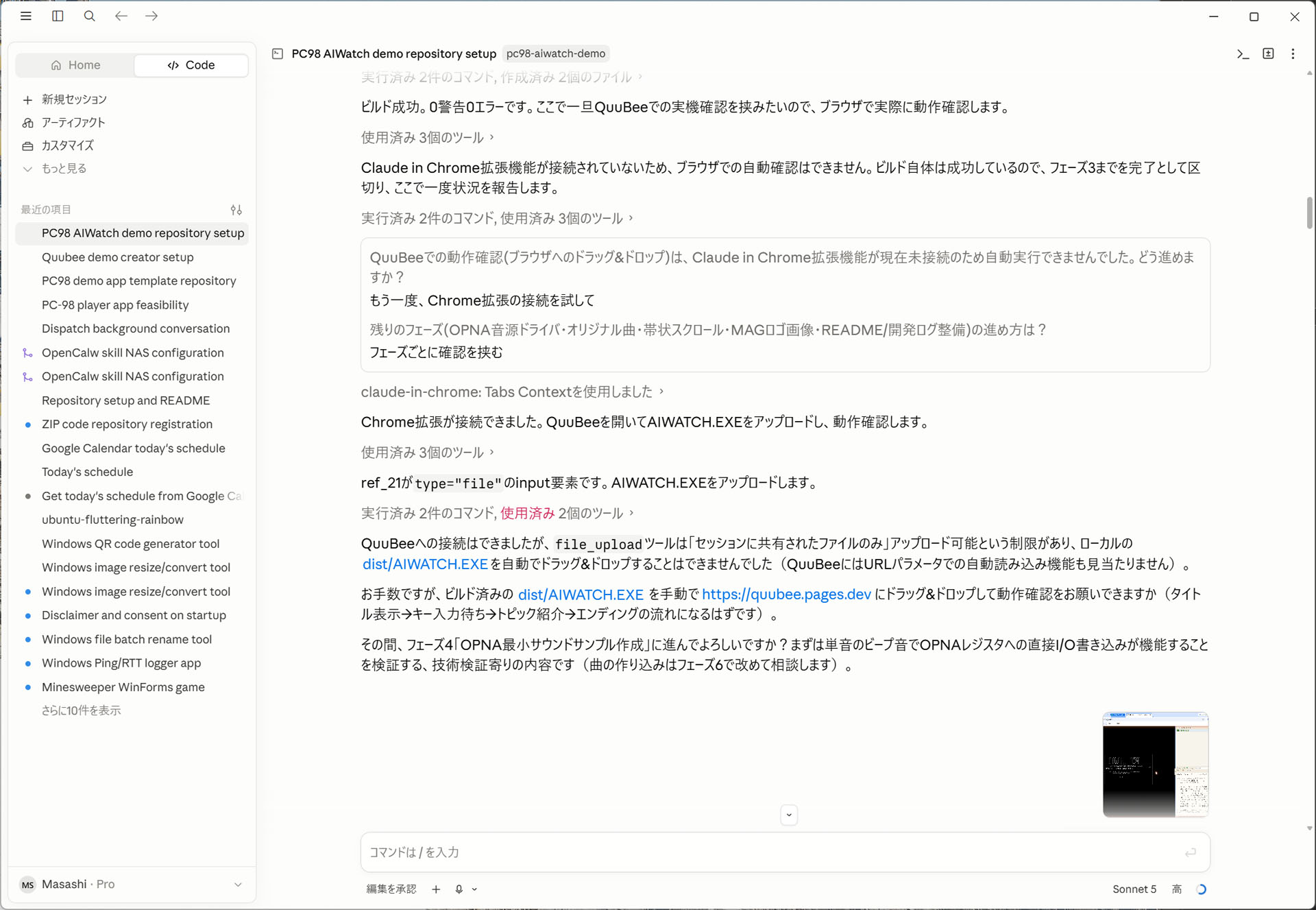Click the MS avatar icon
Viewport: 1316px width, 910px height.
(27, 885)
